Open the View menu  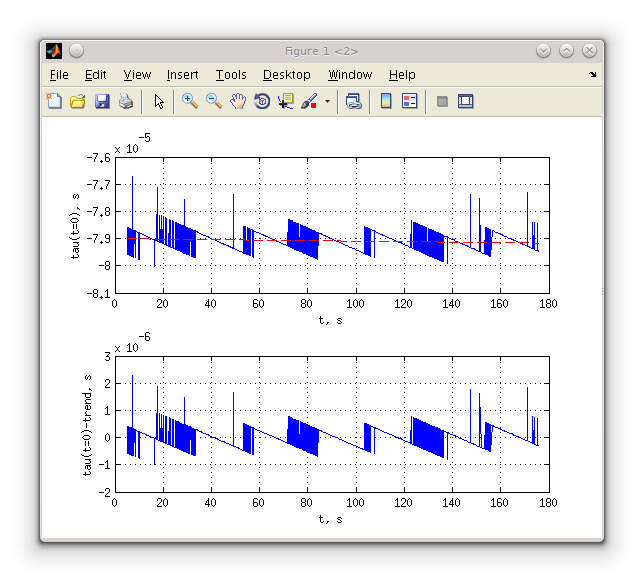137,75
